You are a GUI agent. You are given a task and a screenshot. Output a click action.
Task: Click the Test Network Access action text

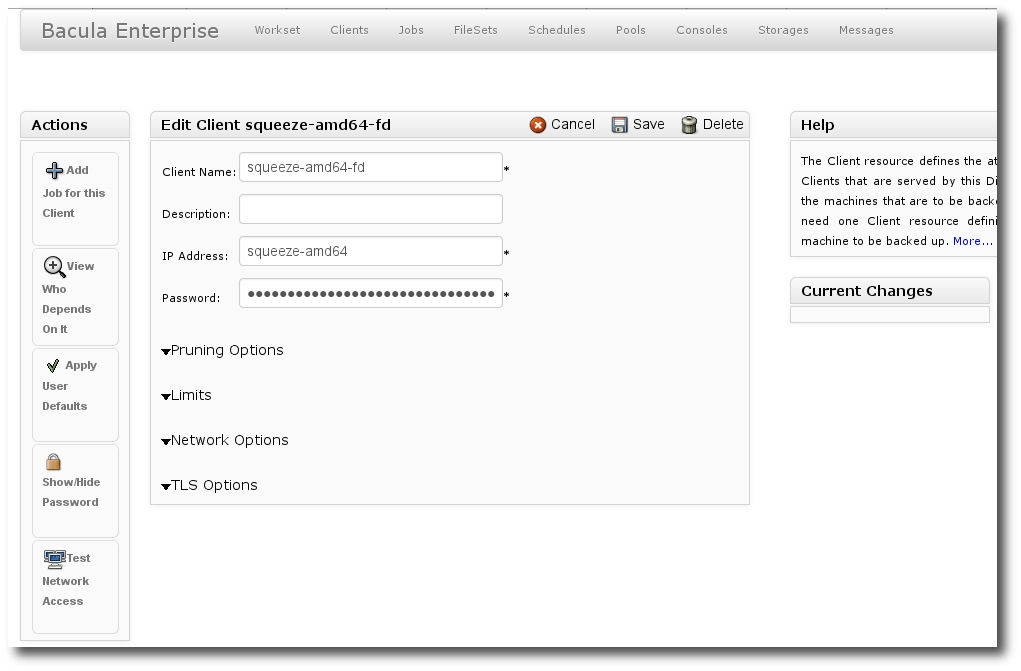tap(66, 580)
